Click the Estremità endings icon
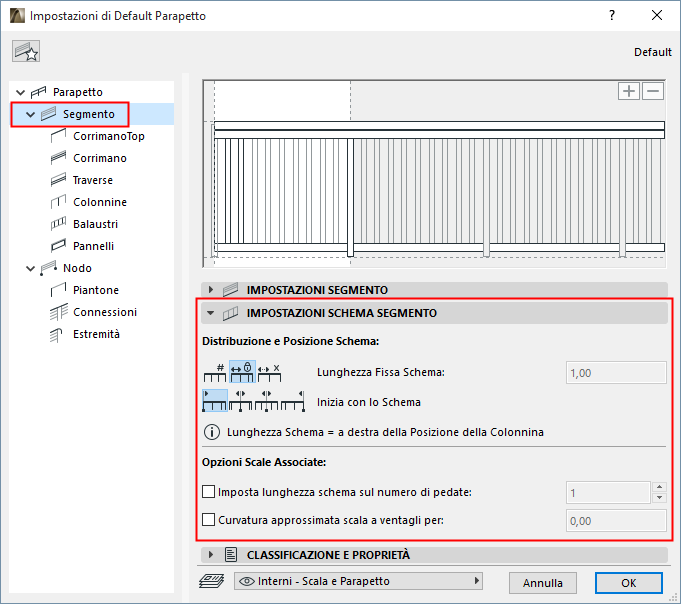681x604 pixels. tap(56, 335)
